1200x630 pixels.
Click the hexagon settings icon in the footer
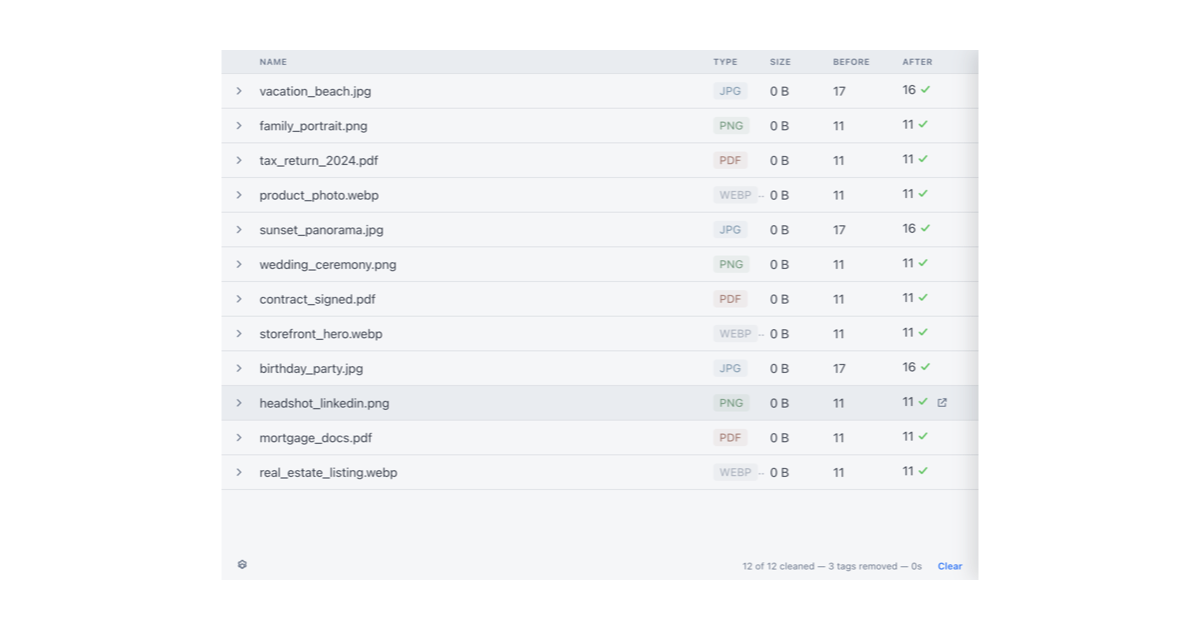tap(242, 565)
